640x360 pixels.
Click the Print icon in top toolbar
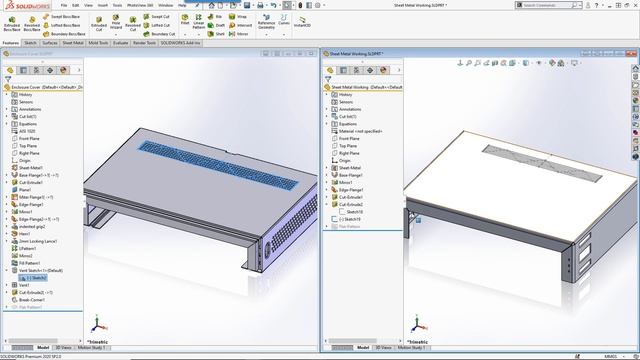tap(260, 5)
